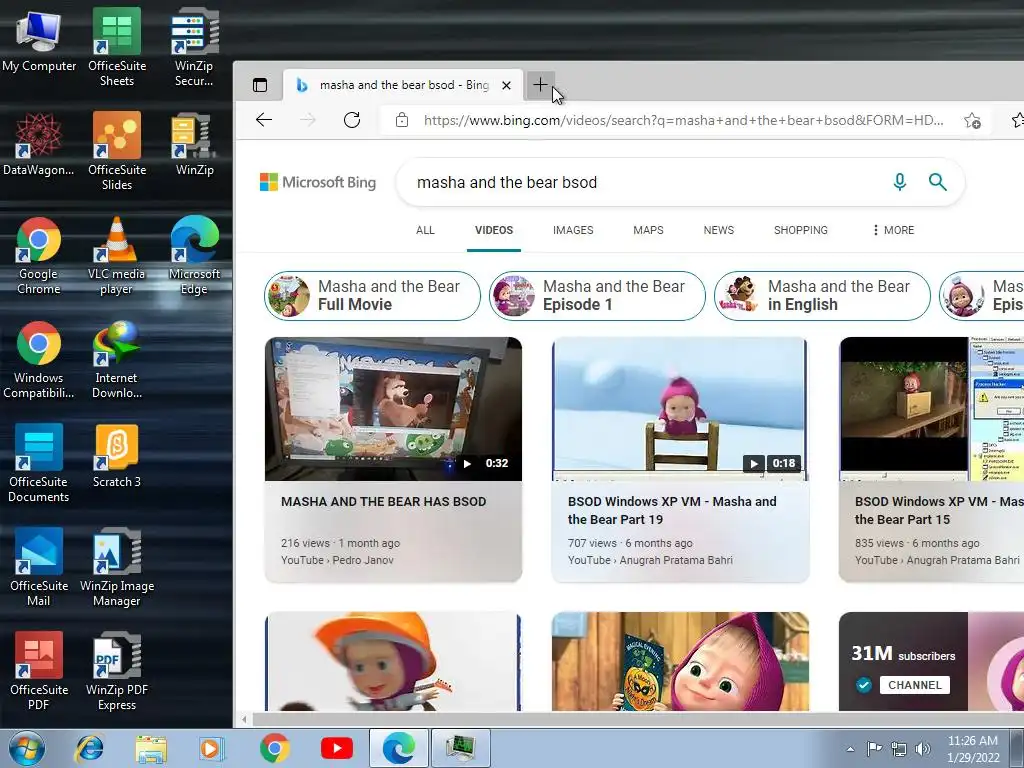Switch to the SHOPPING tab

click(801, 230)
